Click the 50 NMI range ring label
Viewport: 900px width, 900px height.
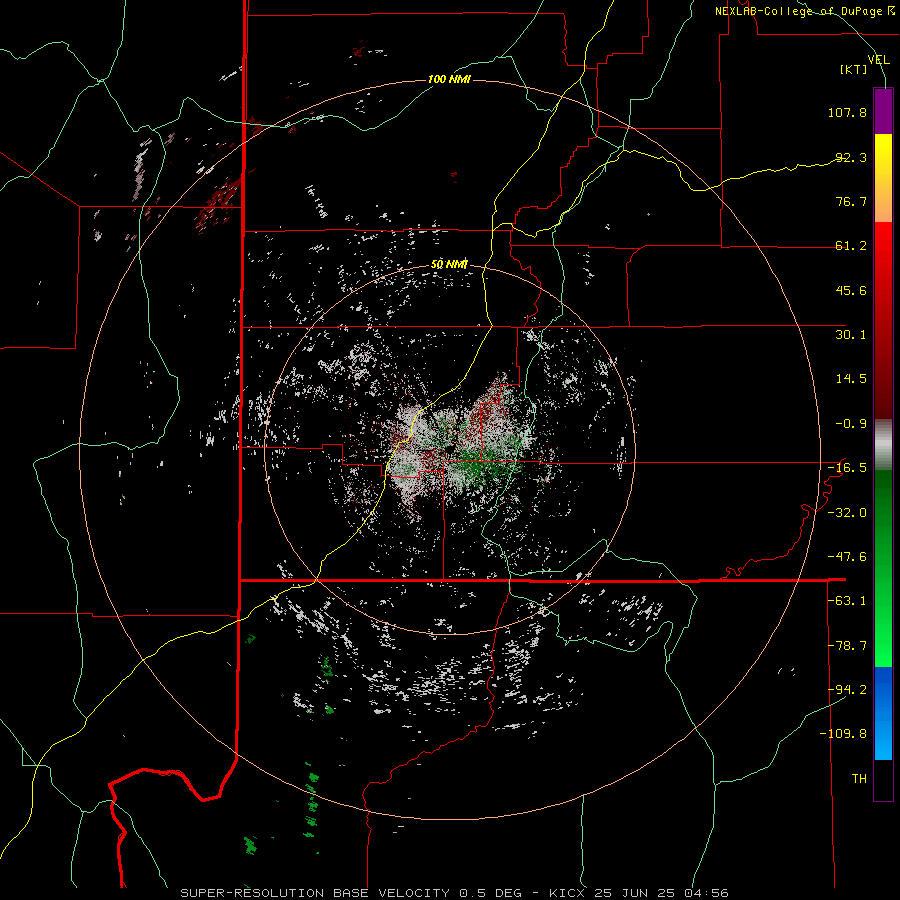pyautogui.click(x=449, y=265)
